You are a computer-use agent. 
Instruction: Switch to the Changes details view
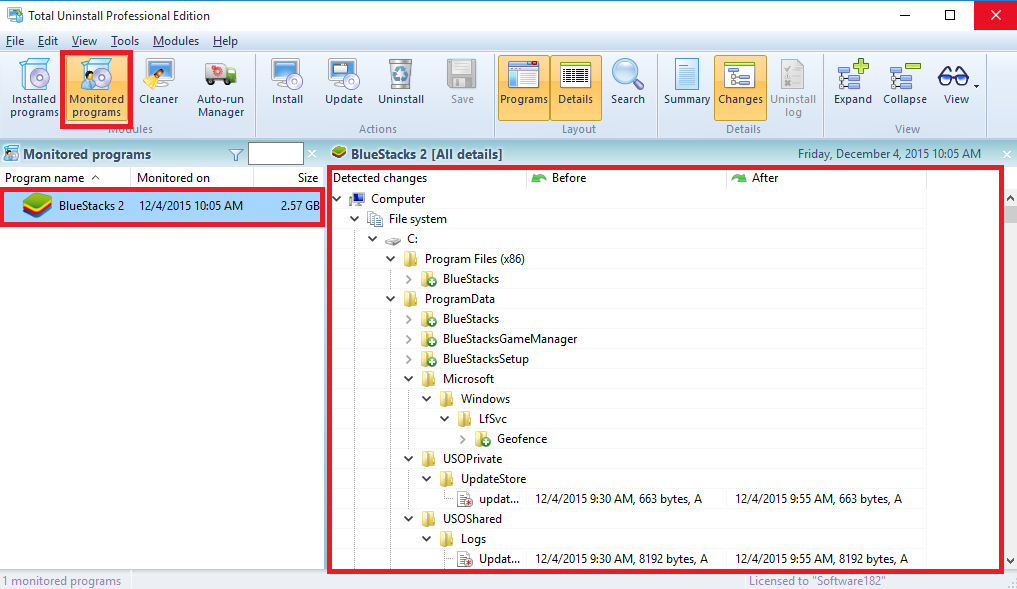740,87
